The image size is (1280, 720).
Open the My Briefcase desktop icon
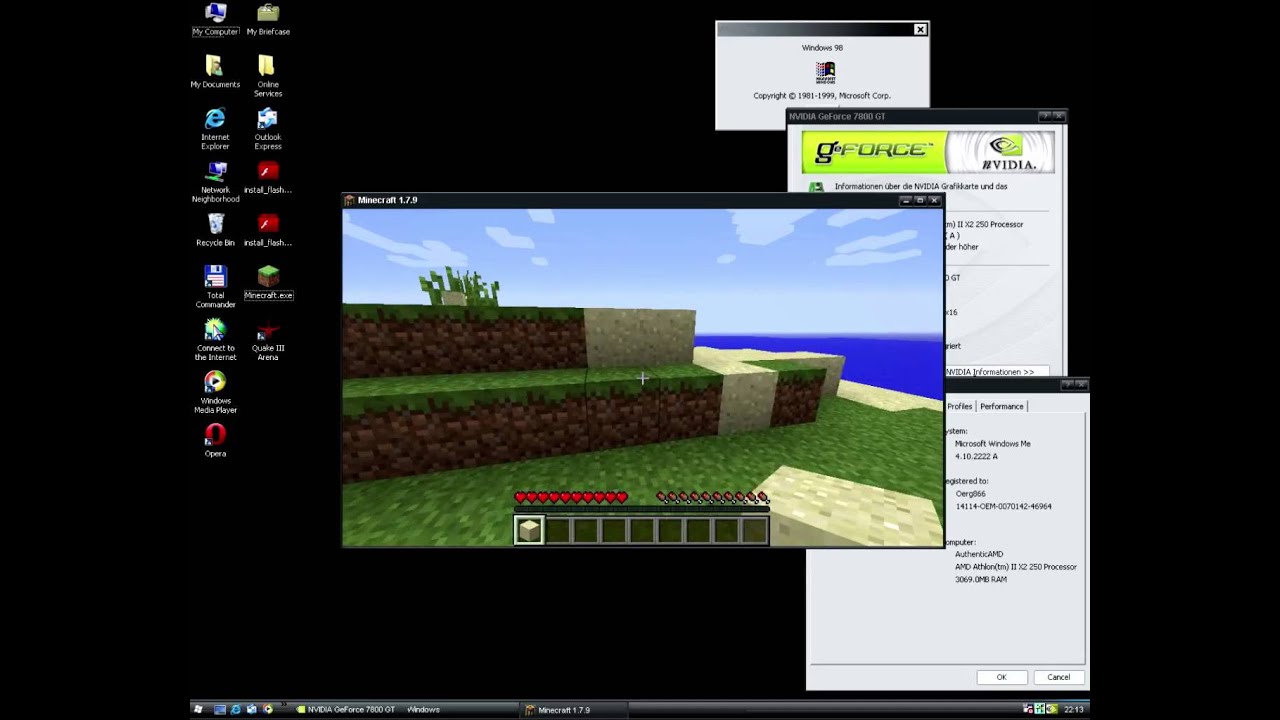pos(268,19)
